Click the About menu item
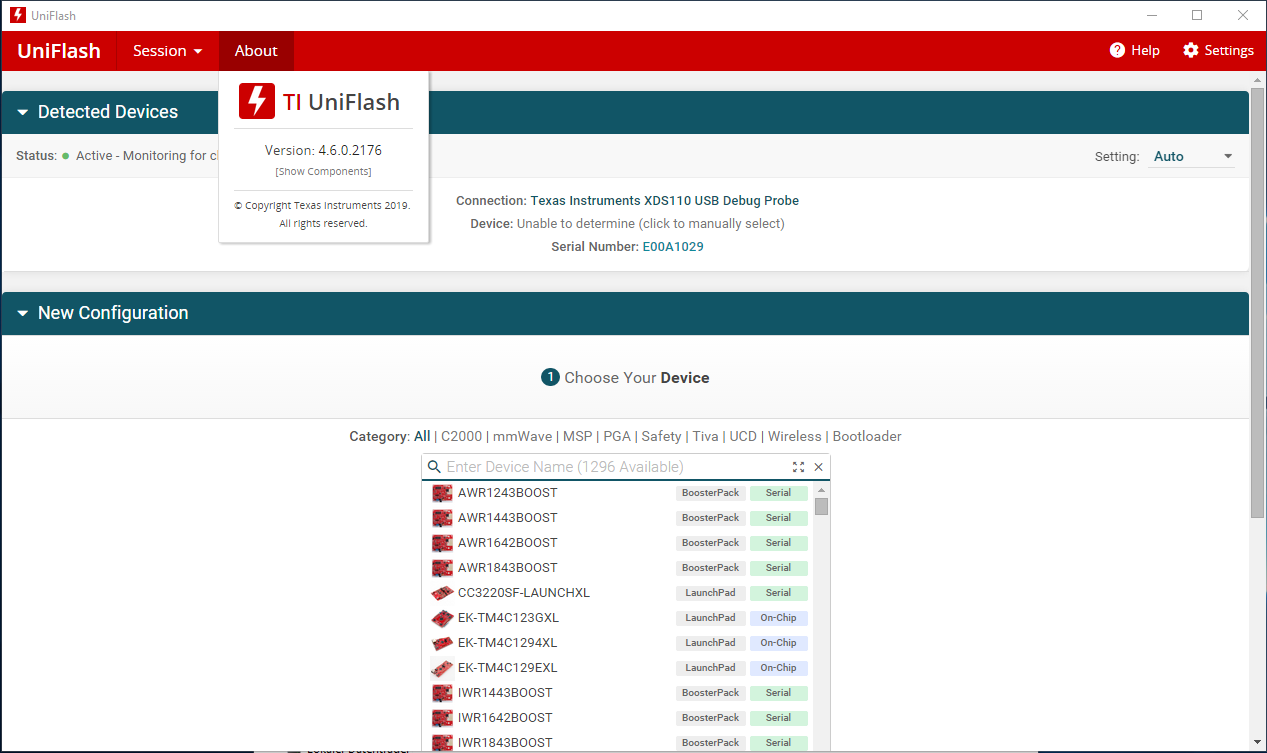This screenshot has height=753, width=1267. (x=256, y=50)
